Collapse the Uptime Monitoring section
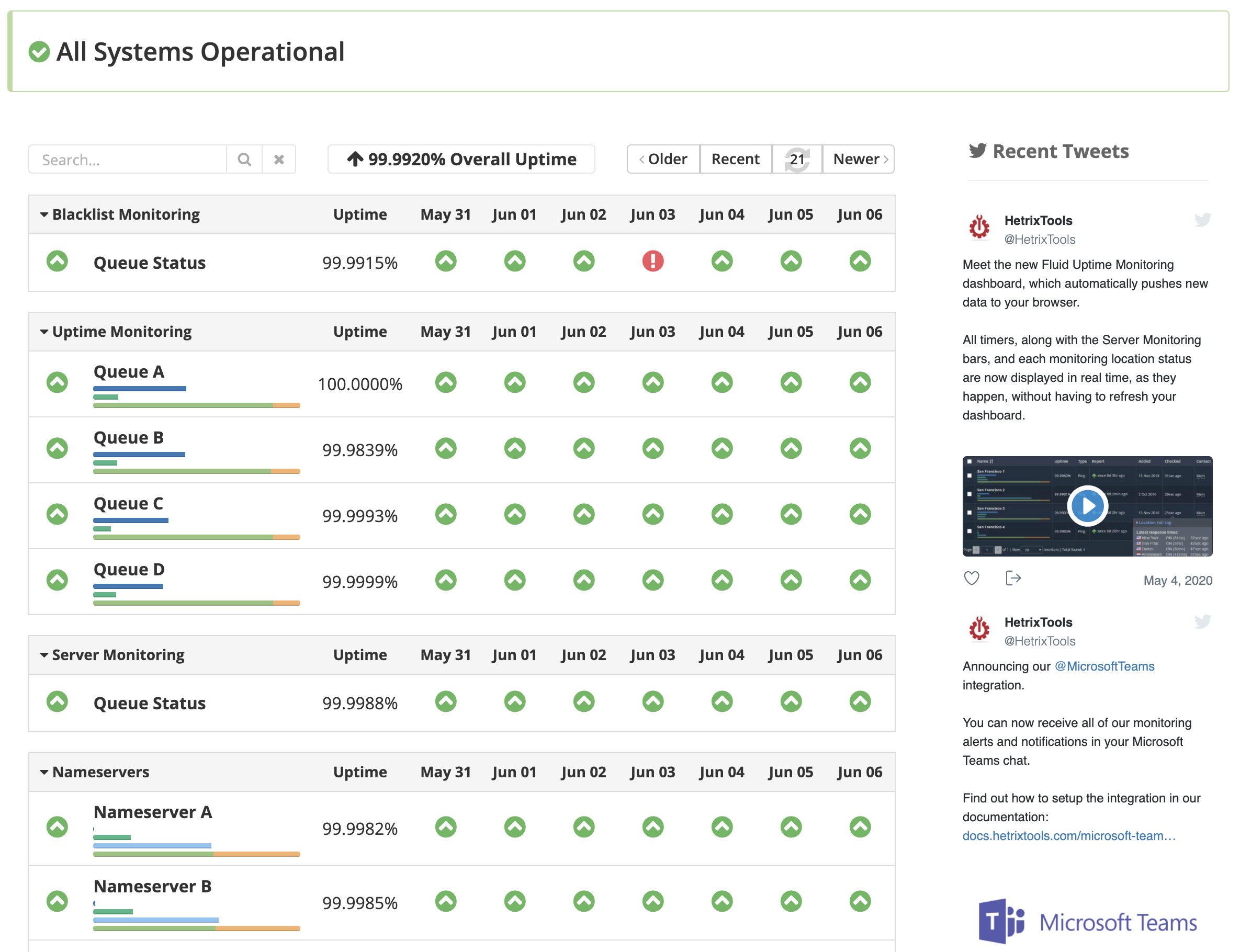Image resolution: width=1240 pixels, height=952 pixels. pos(44,332)
